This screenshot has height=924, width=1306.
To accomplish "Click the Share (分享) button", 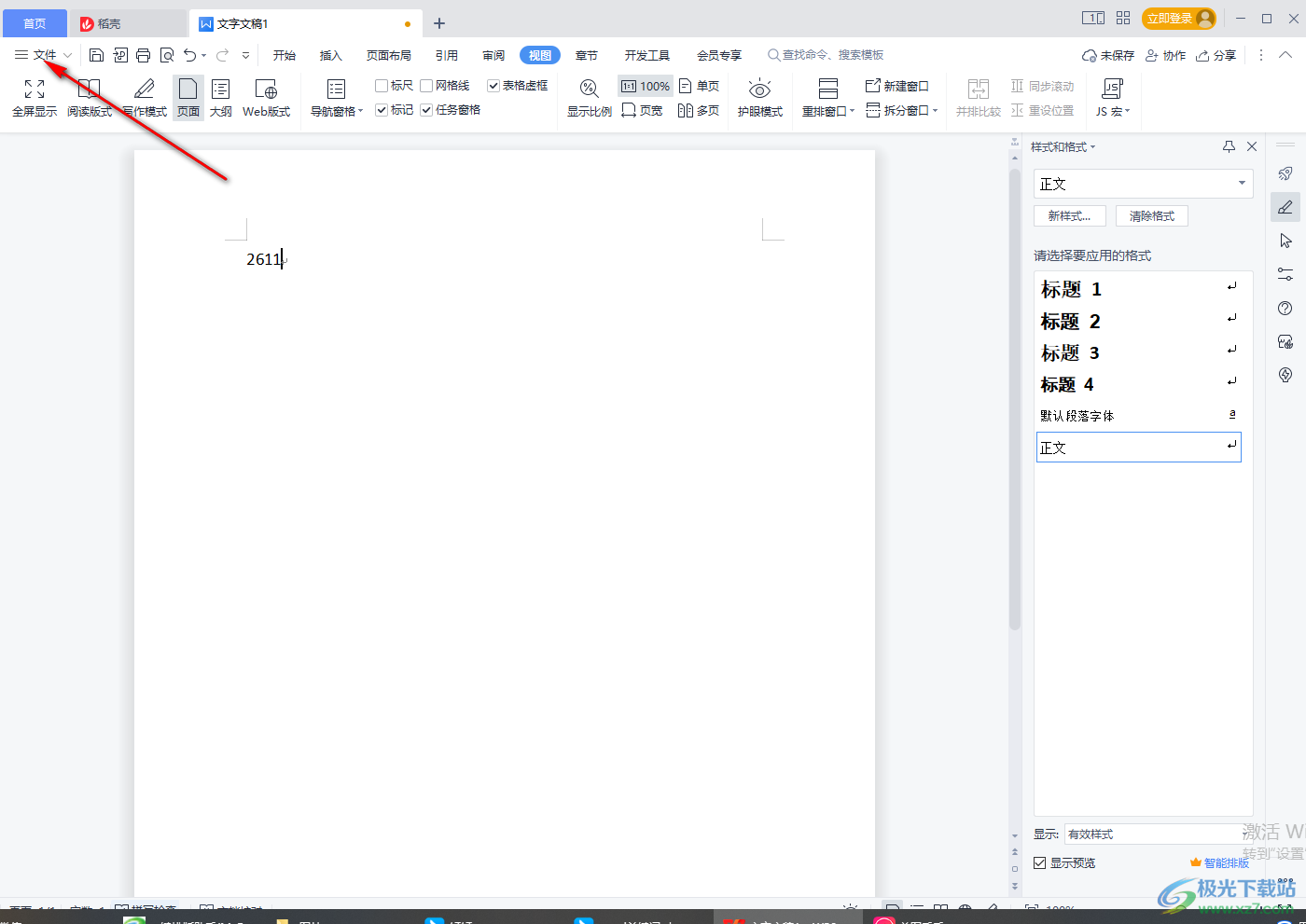I will pos(1216,55).
